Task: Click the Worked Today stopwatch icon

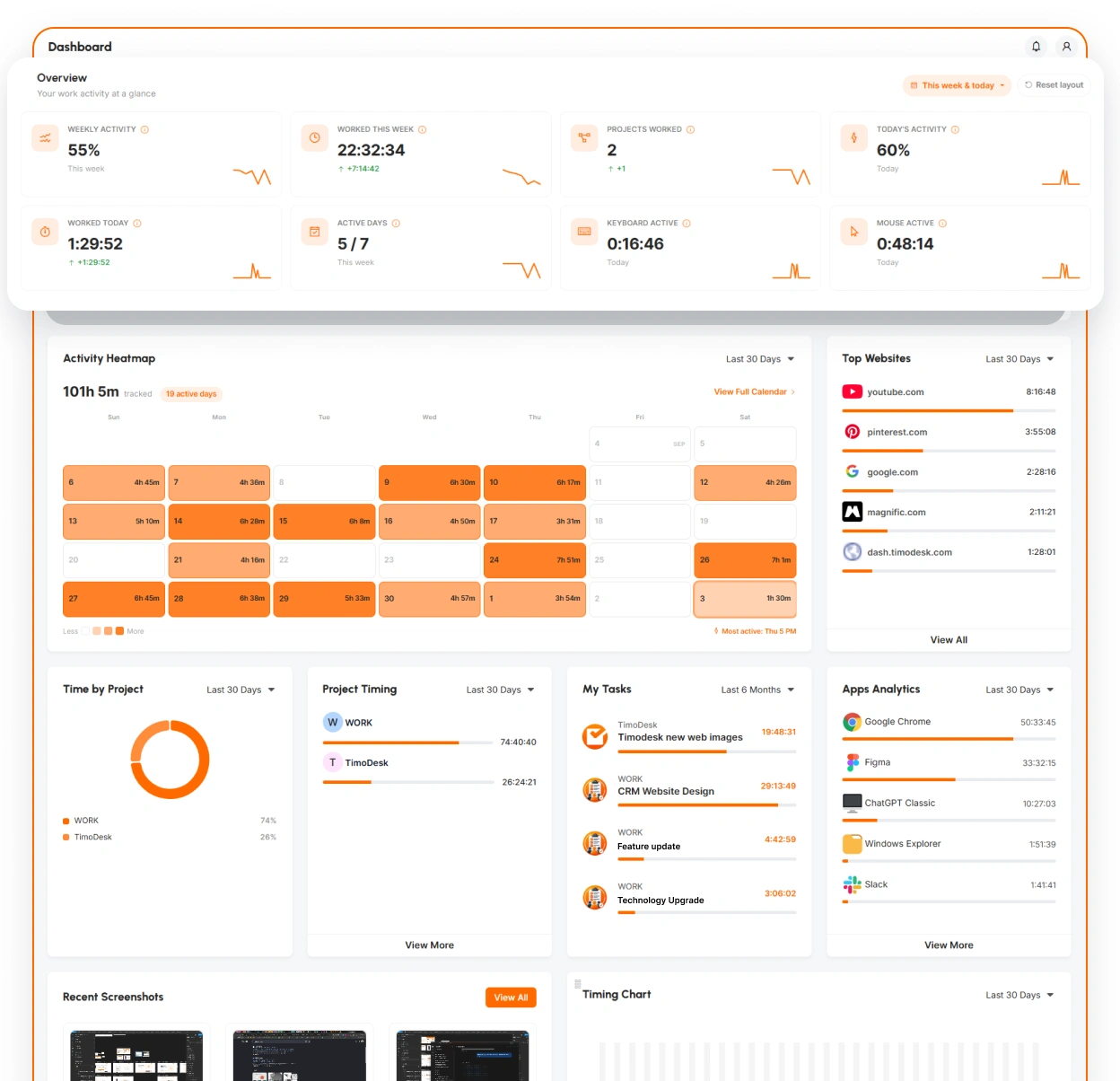Action: pos(45,232)
